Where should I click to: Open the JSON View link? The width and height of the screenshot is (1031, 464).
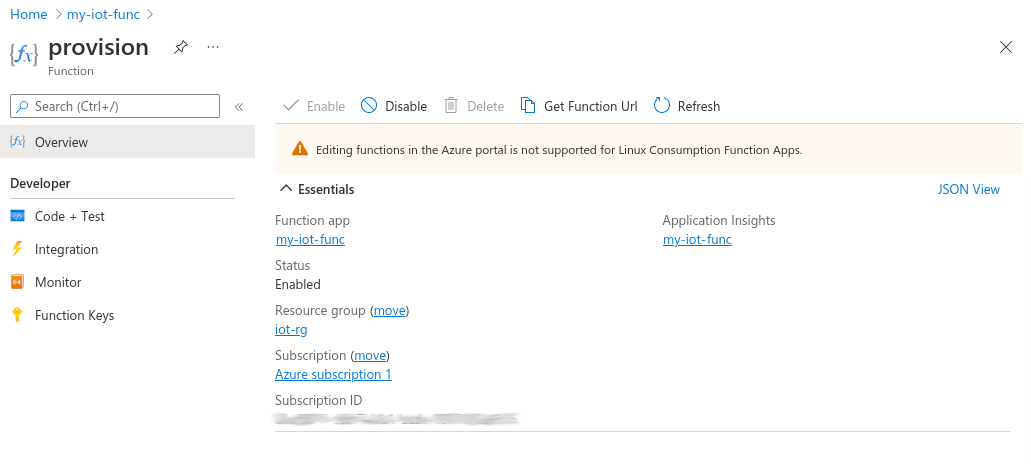click(968, 189)
